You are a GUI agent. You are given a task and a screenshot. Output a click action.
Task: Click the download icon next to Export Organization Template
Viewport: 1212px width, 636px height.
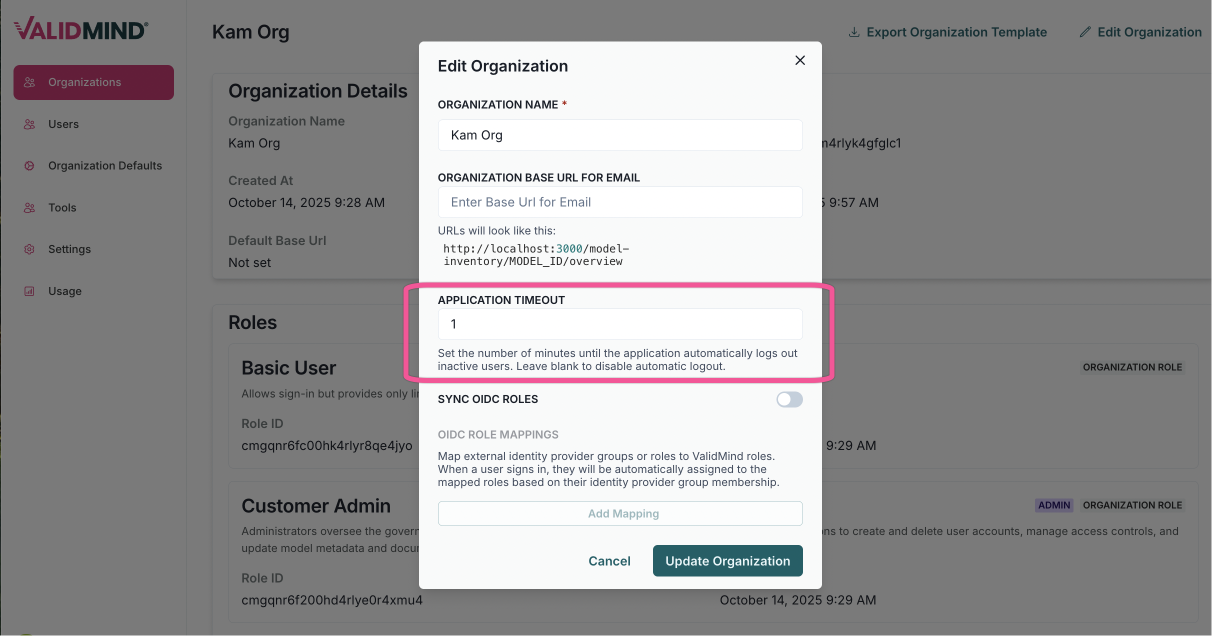(x=853, y=31)
